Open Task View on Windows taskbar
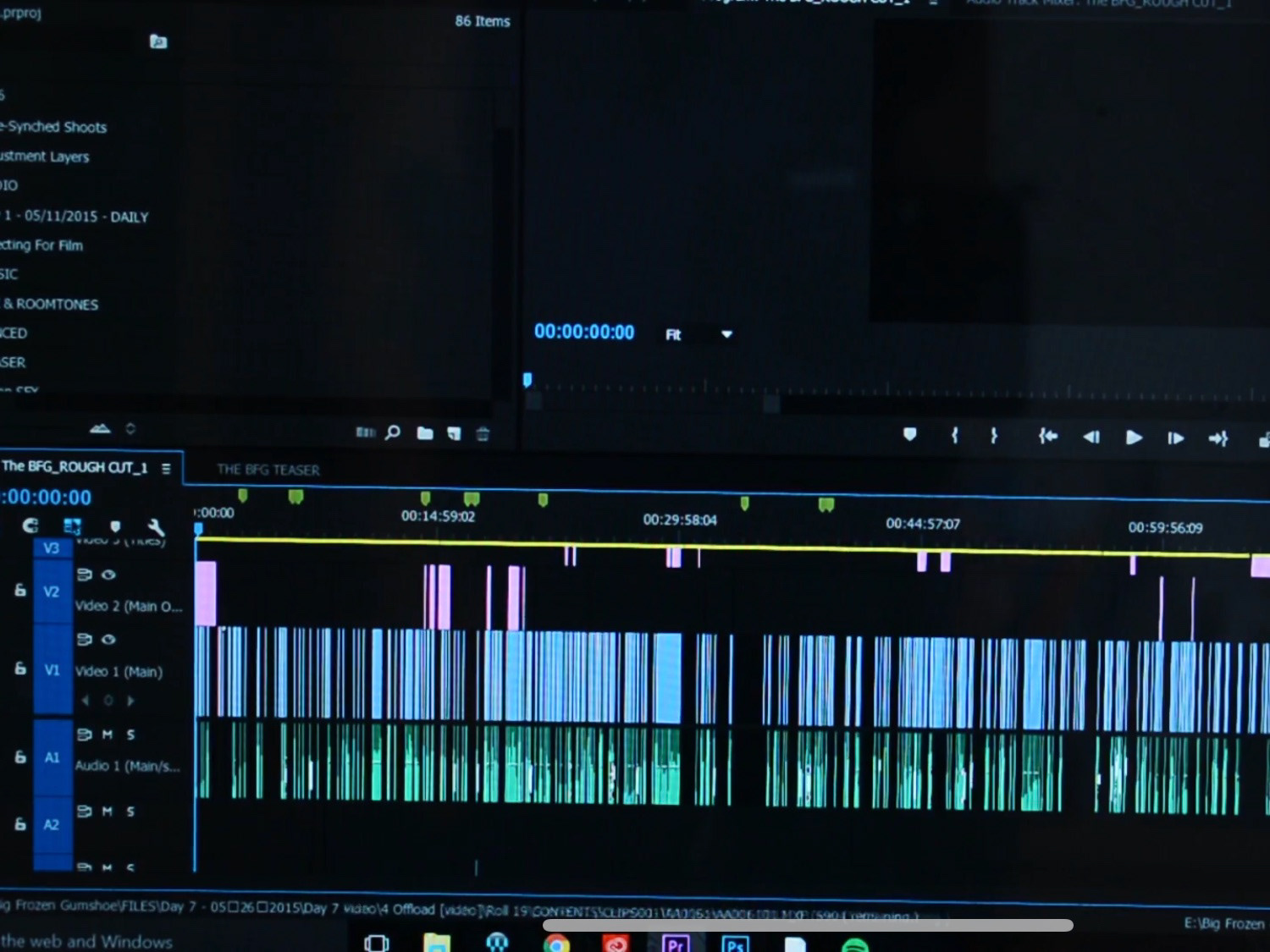This screenshot has height=952, width=1270. click(377, 943)
